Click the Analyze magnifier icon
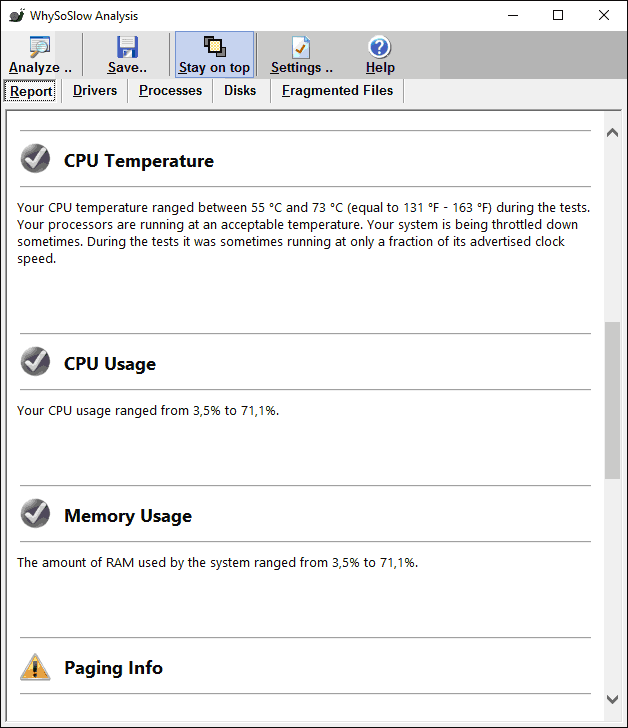628x728 pixels. 40,47
